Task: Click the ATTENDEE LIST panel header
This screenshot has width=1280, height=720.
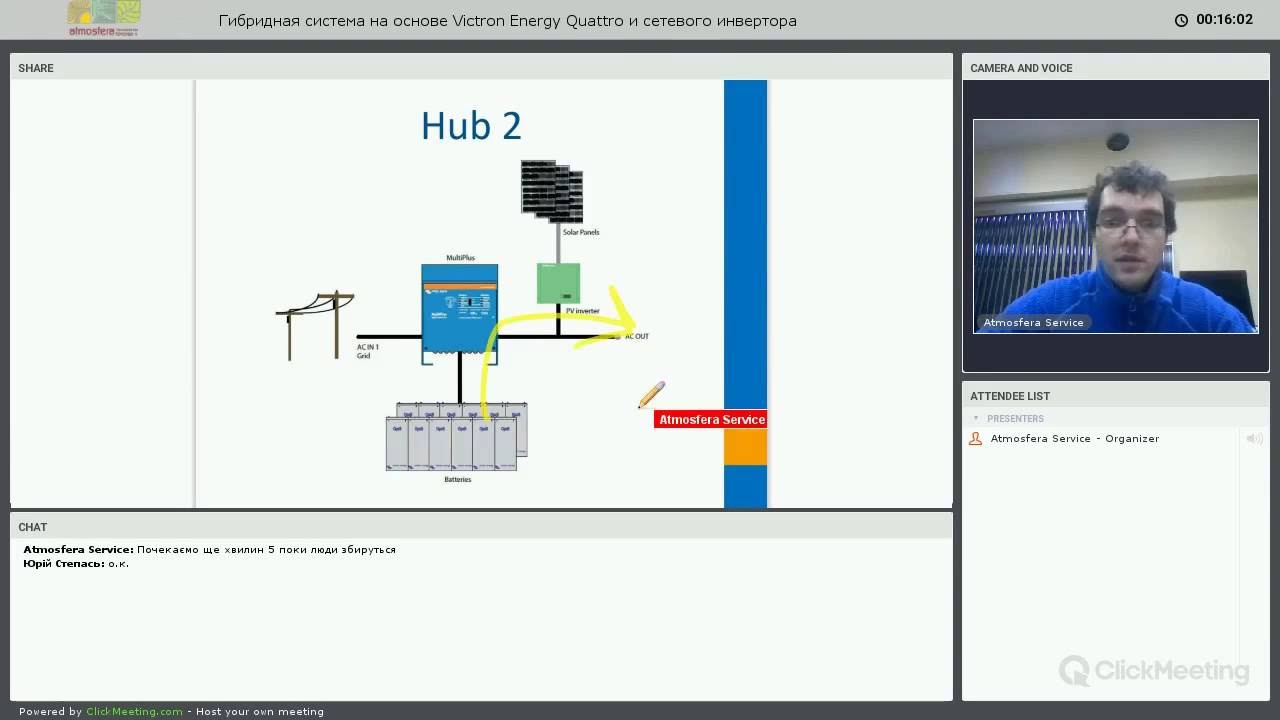Action: click(1115, 396)
